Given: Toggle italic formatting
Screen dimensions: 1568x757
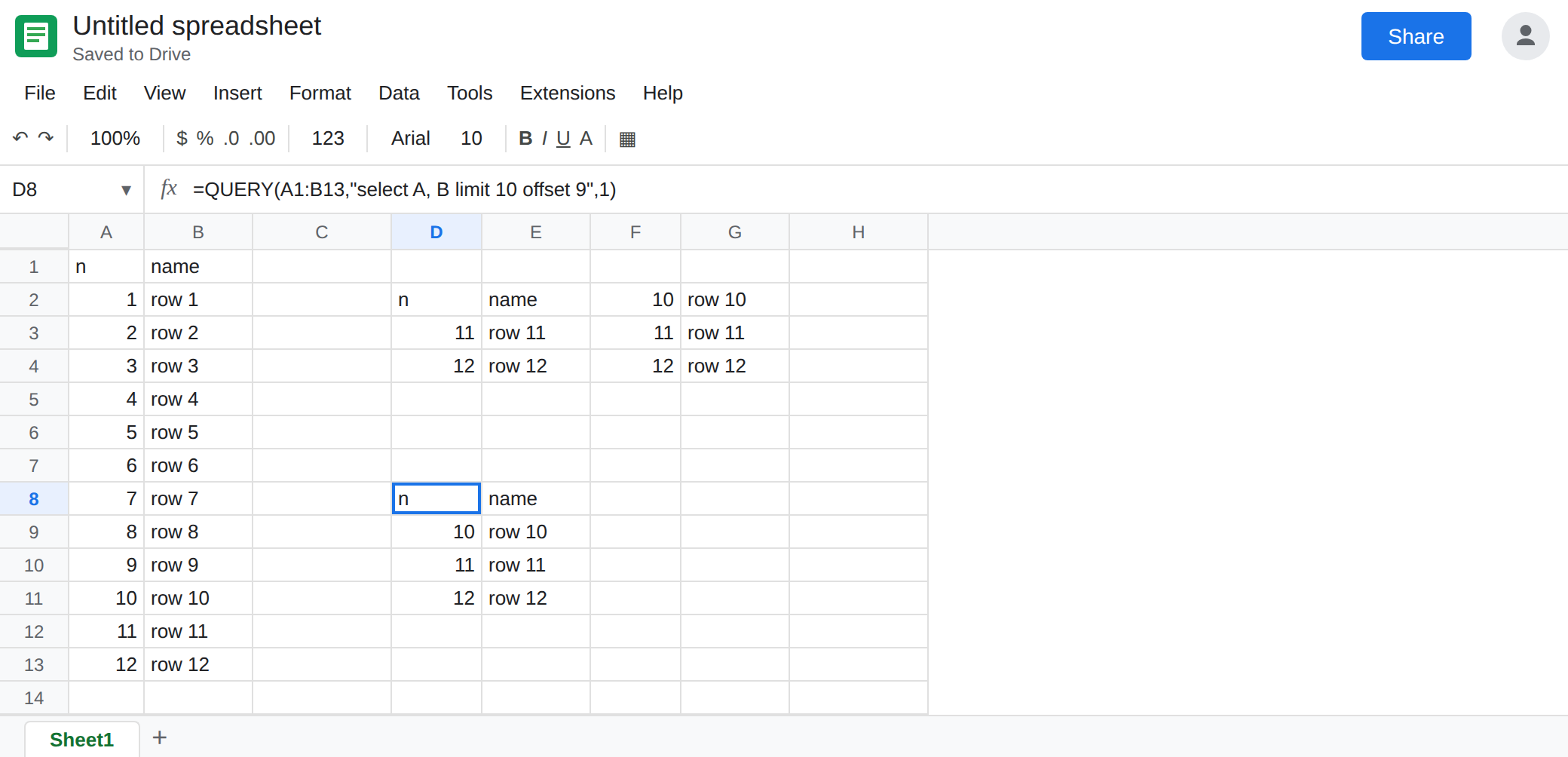Looking at the screenshot, I should pos(544,138).
